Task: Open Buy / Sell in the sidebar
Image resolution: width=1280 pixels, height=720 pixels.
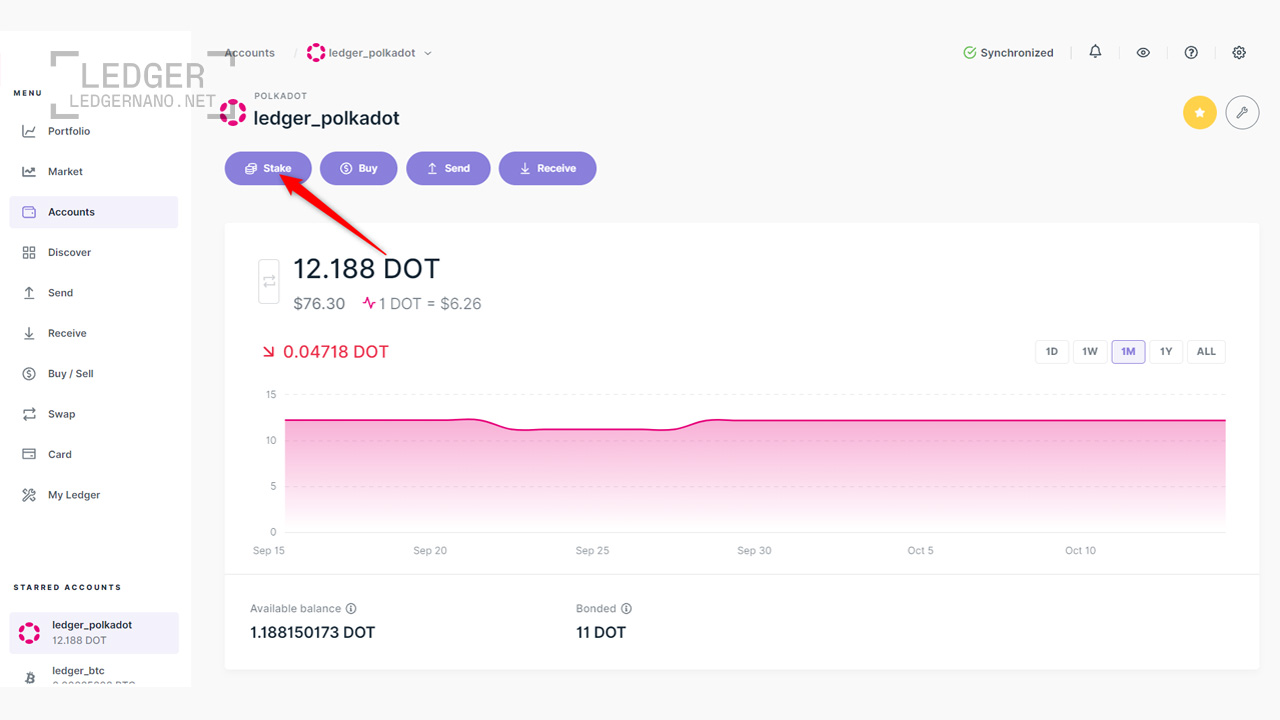Action: click(94, 373)
